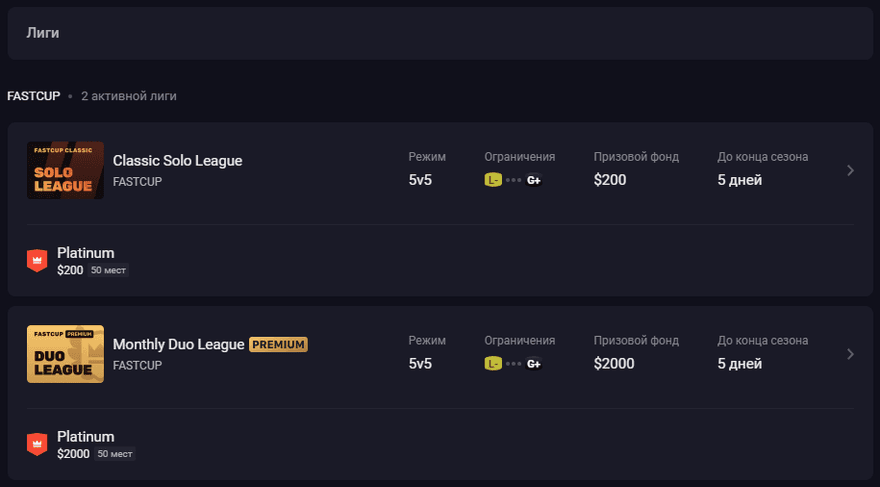Open Classic Solo League thumbnail image

point(65,169)
